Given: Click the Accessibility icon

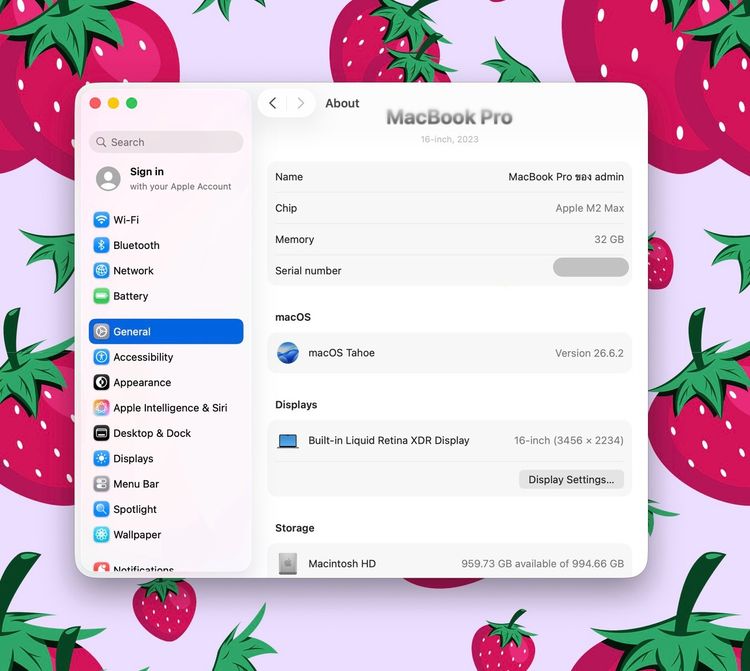Looking at the screenshot, I should (x=101, y=357).
